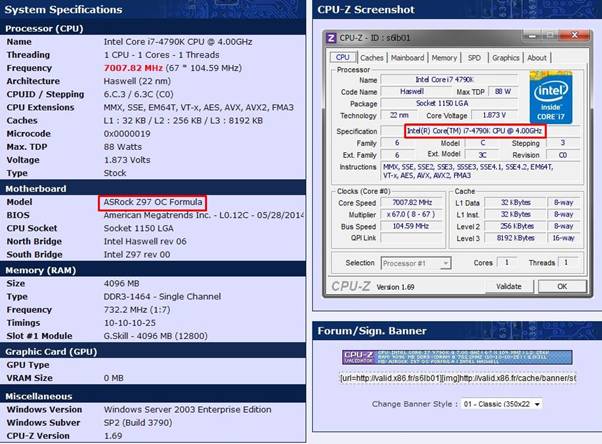Image resolution: width=602 pixels, height=444 pixels.
Task: Click the ASRock Z97 OC Formula model text
Action: point(152,202)
